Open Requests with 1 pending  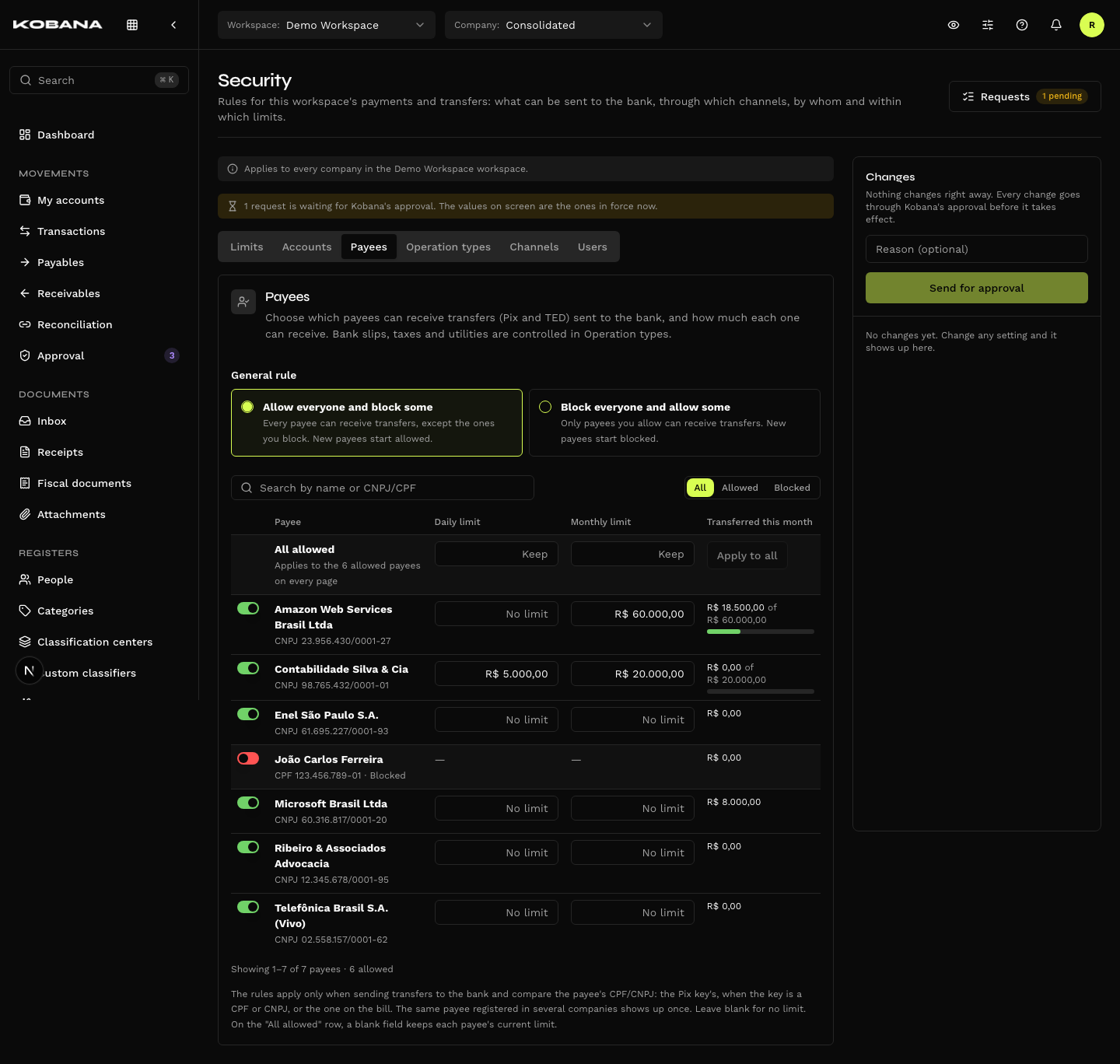click(x=1025, y=96)
